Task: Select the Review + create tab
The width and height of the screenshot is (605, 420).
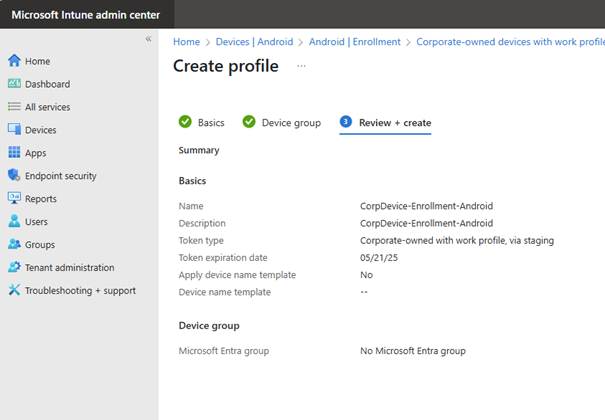Action: pos(385,123)
